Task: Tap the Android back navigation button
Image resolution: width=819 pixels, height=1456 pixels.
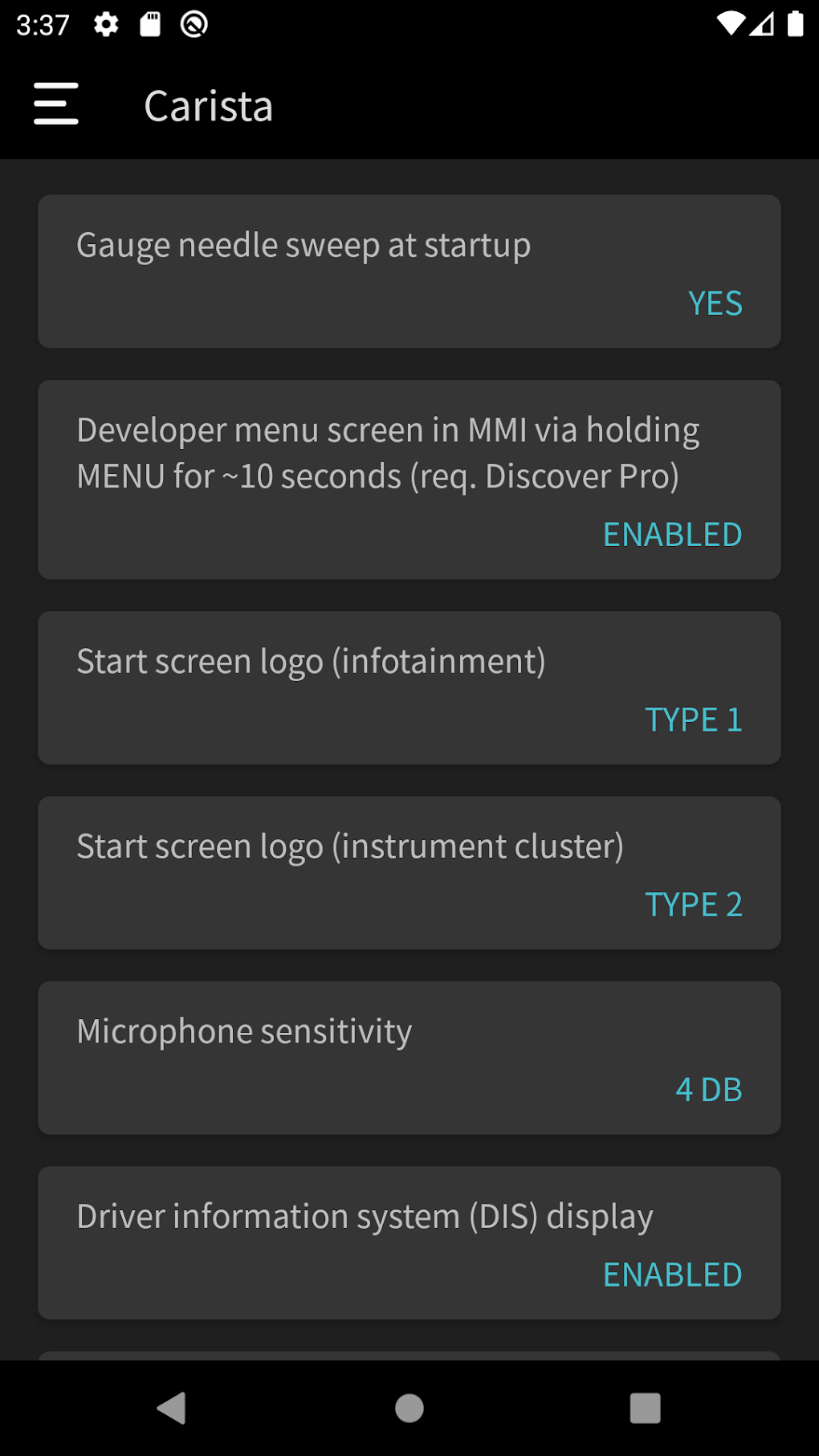Action: (172, 1408)
